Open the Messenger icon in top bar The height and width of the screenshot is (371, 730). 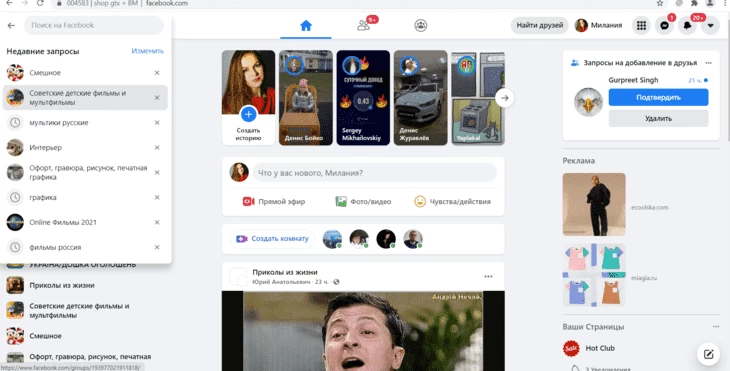pyautogui.click(x=664, y=26)
